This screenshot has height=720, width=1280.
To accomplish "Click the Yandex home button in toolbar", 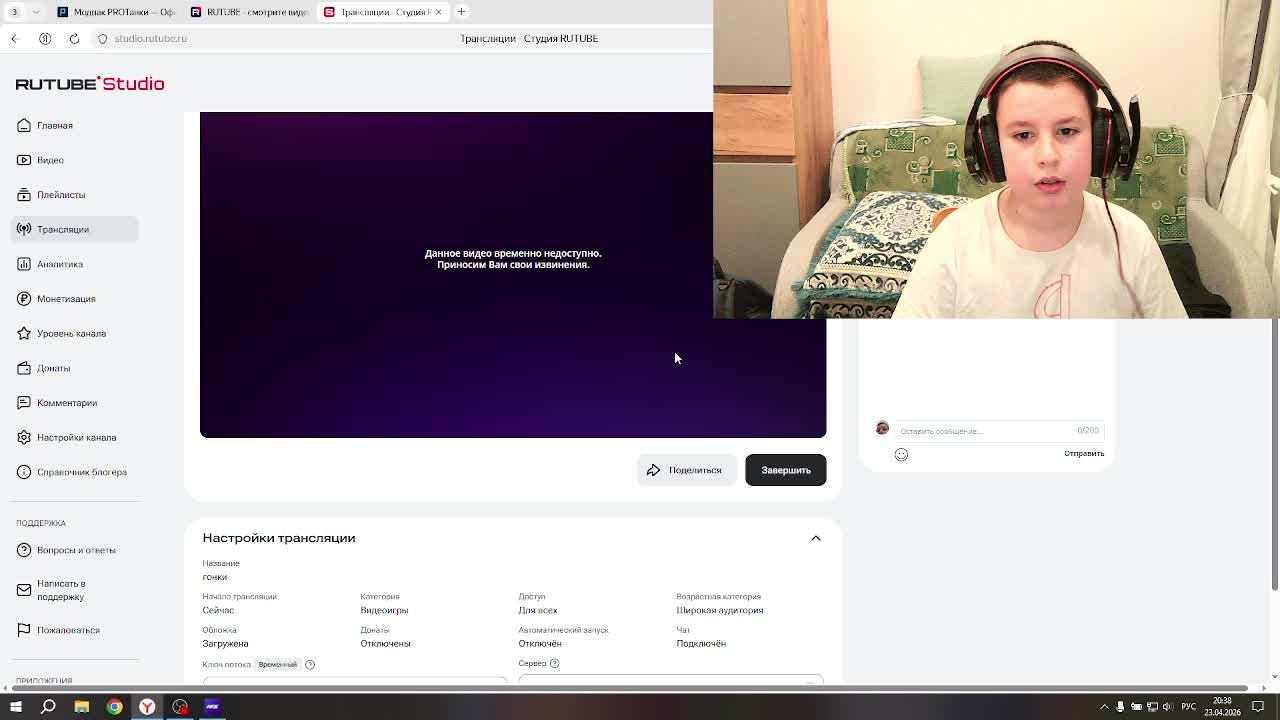I will click(45, 38).
